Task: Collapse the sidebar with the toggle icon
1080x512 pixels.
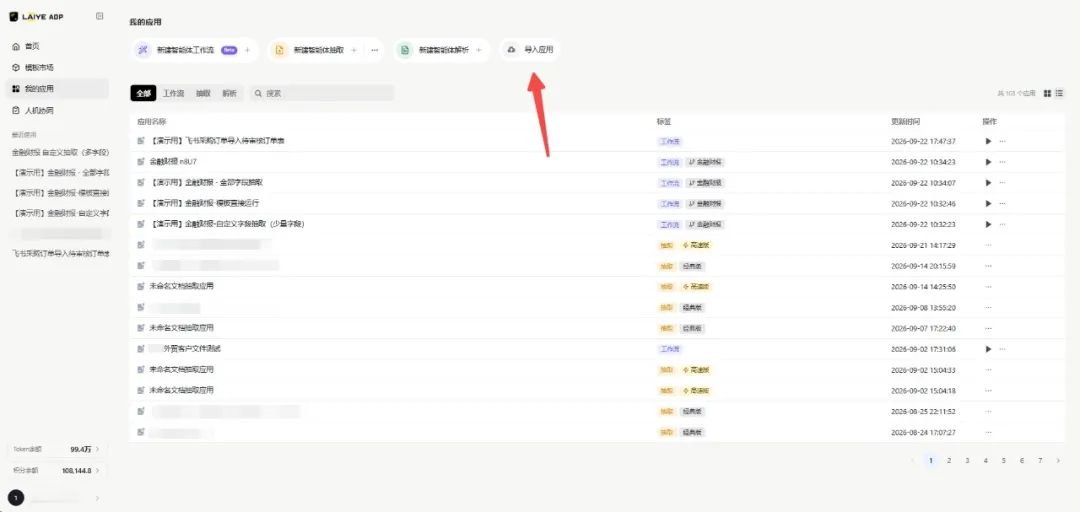Action: (x=100, y=16)
